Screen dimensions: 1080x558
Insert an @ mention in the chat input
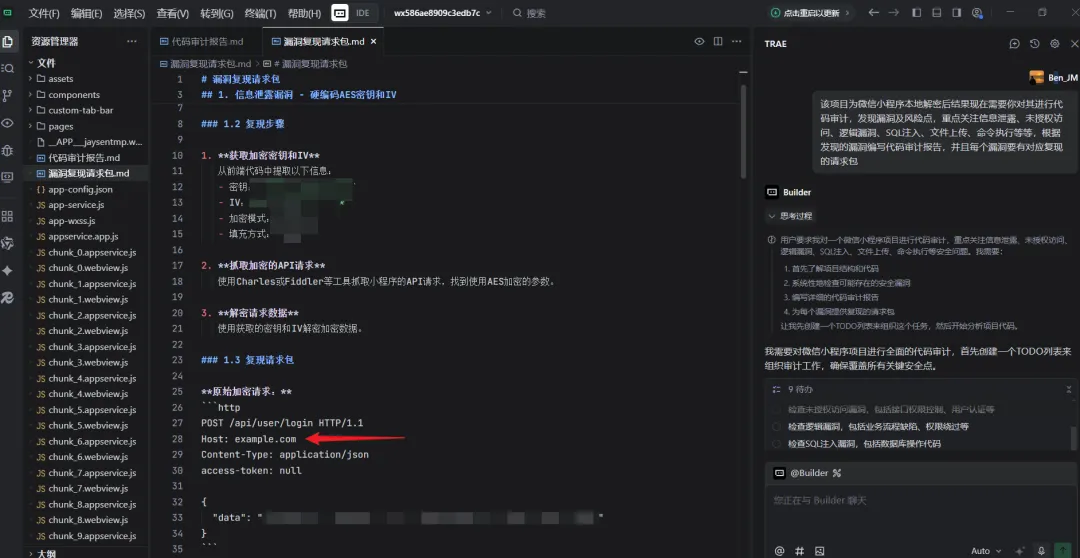coord(780,550)
